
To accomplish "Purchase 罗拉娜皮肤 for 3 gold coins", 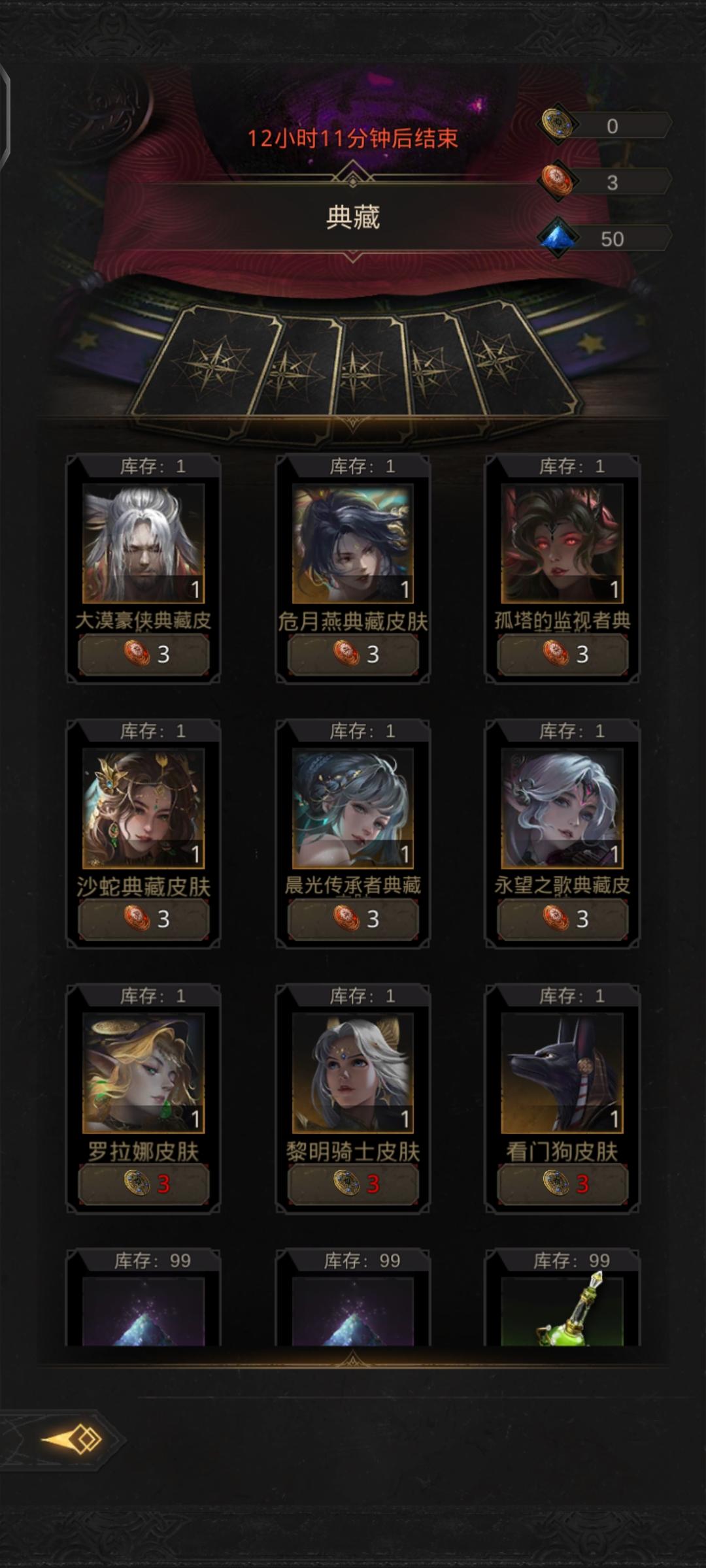I will click(x=143, y=1183).
